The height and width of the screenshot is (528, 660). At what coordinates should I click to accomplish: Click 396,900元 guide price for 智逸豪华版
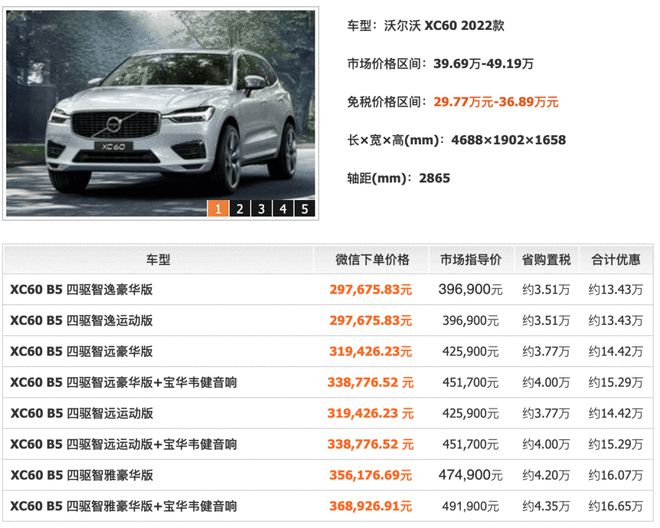click(471, 290)
